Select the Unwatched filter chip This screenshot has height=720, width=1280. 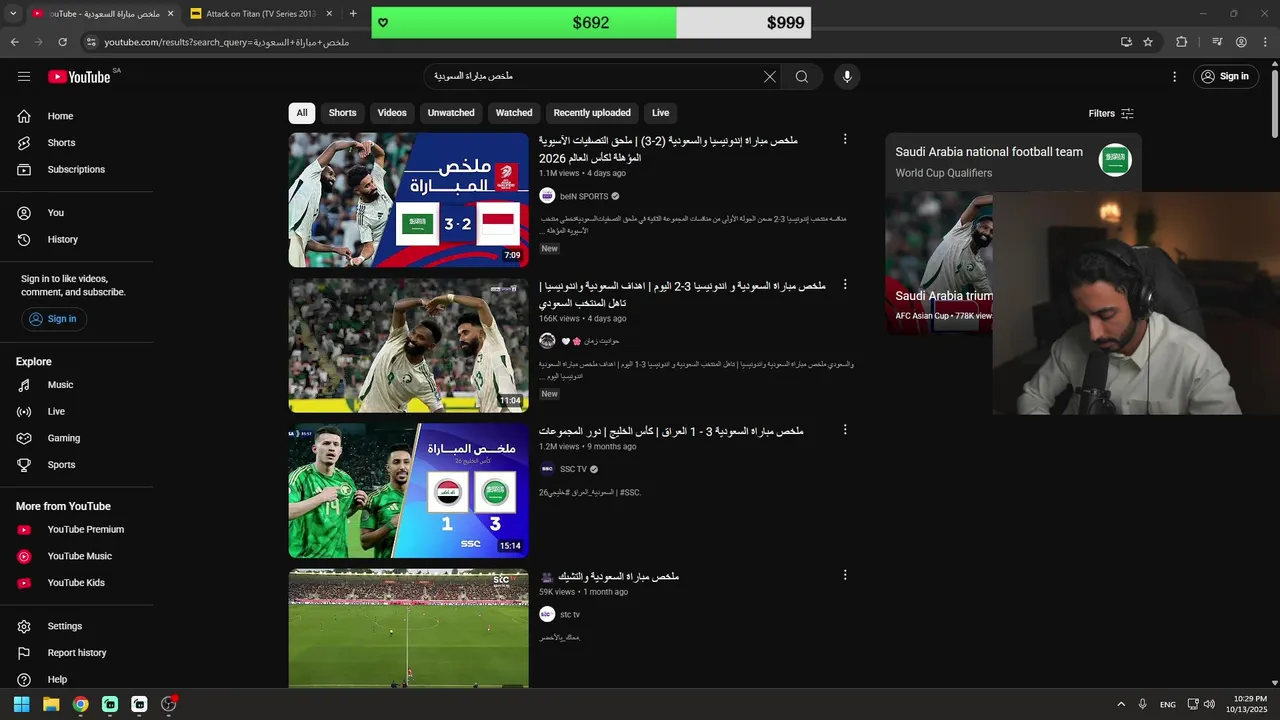pos(451,113)
